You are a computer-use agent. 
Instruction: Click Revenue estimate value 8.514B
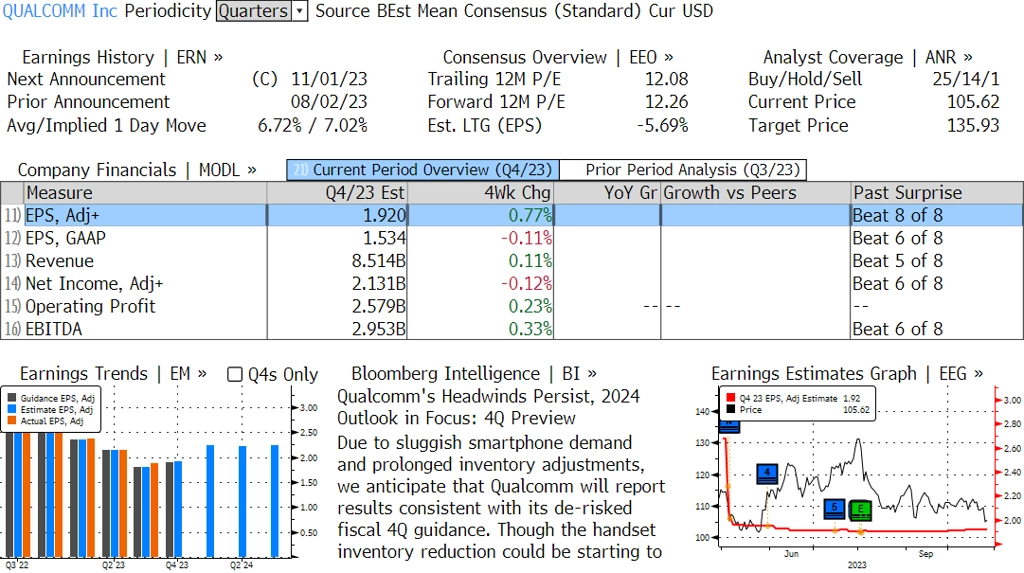click(379, 261)
